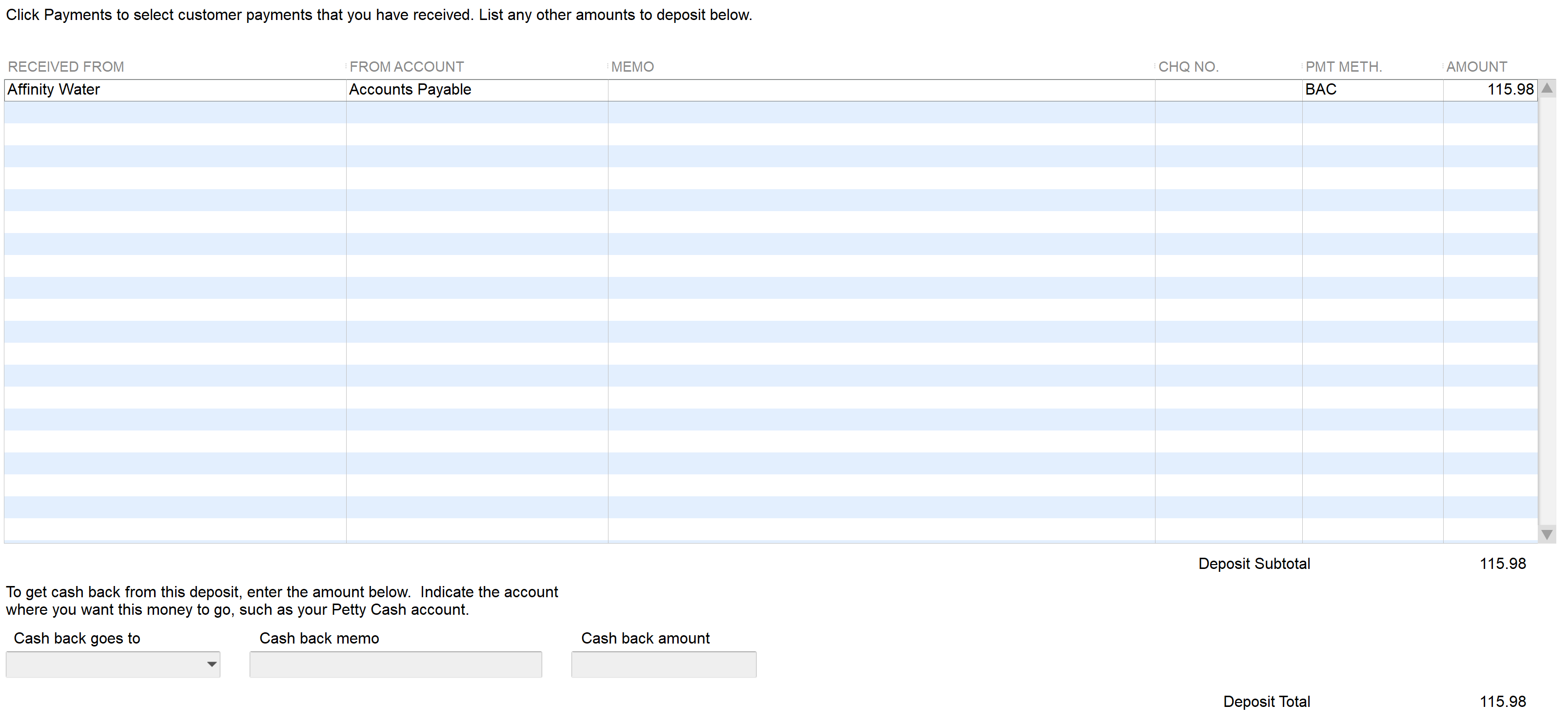Click the Cash back amount field
1568x723 pixels.
[664, 664]
